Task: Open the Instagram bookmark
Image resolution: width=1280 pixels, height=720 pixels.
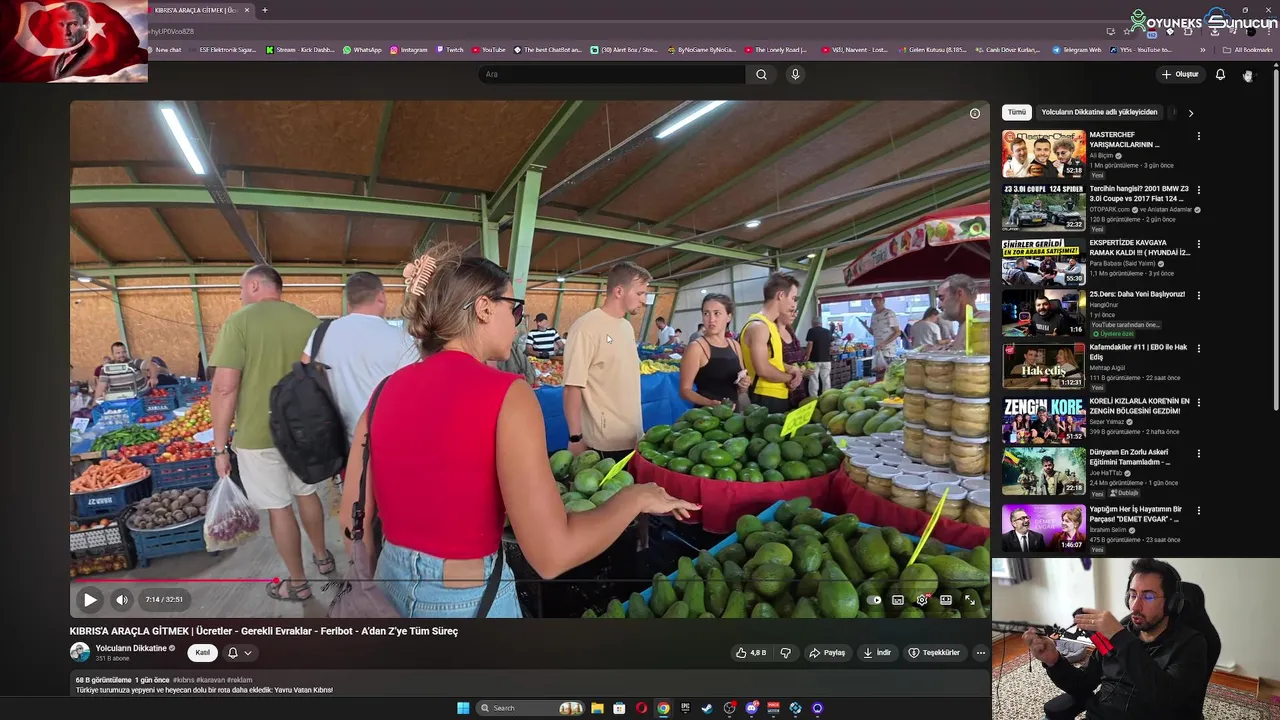Action: [x=409, y=49]
